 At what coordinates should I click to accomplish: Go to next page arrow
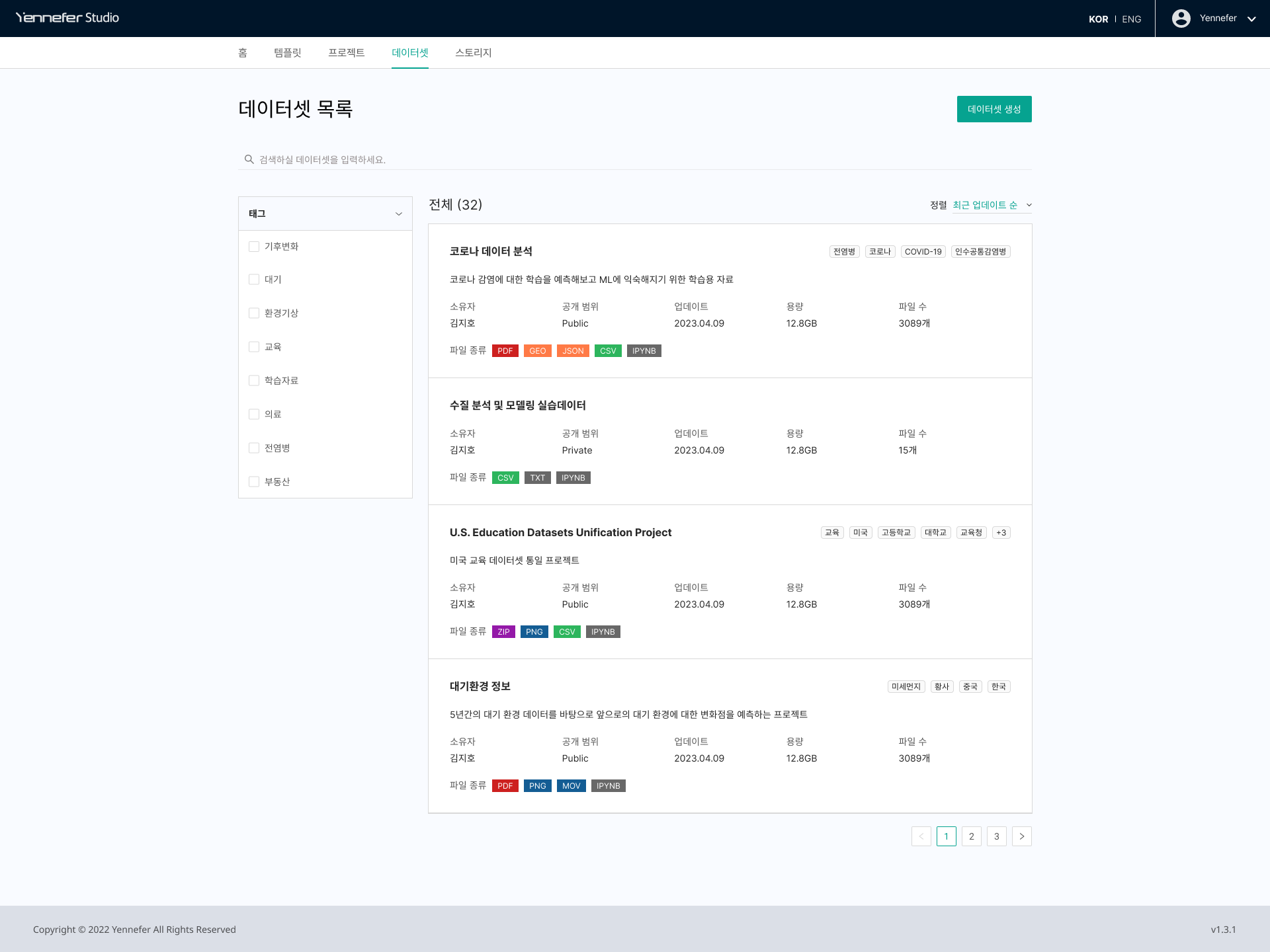[x=1021, y=836]
